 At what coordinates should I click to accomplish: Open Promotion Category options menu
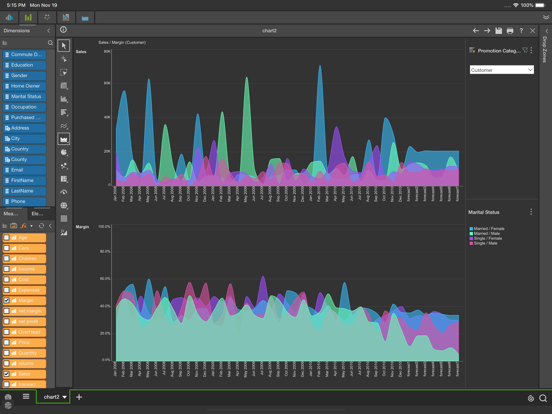click(531, 50)
